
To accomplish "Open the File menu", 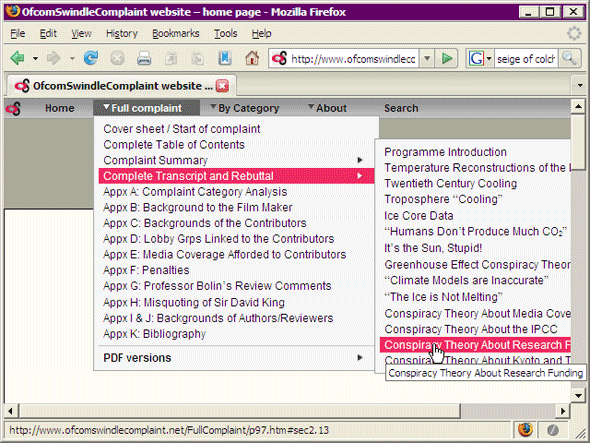I will pos(17,33).
